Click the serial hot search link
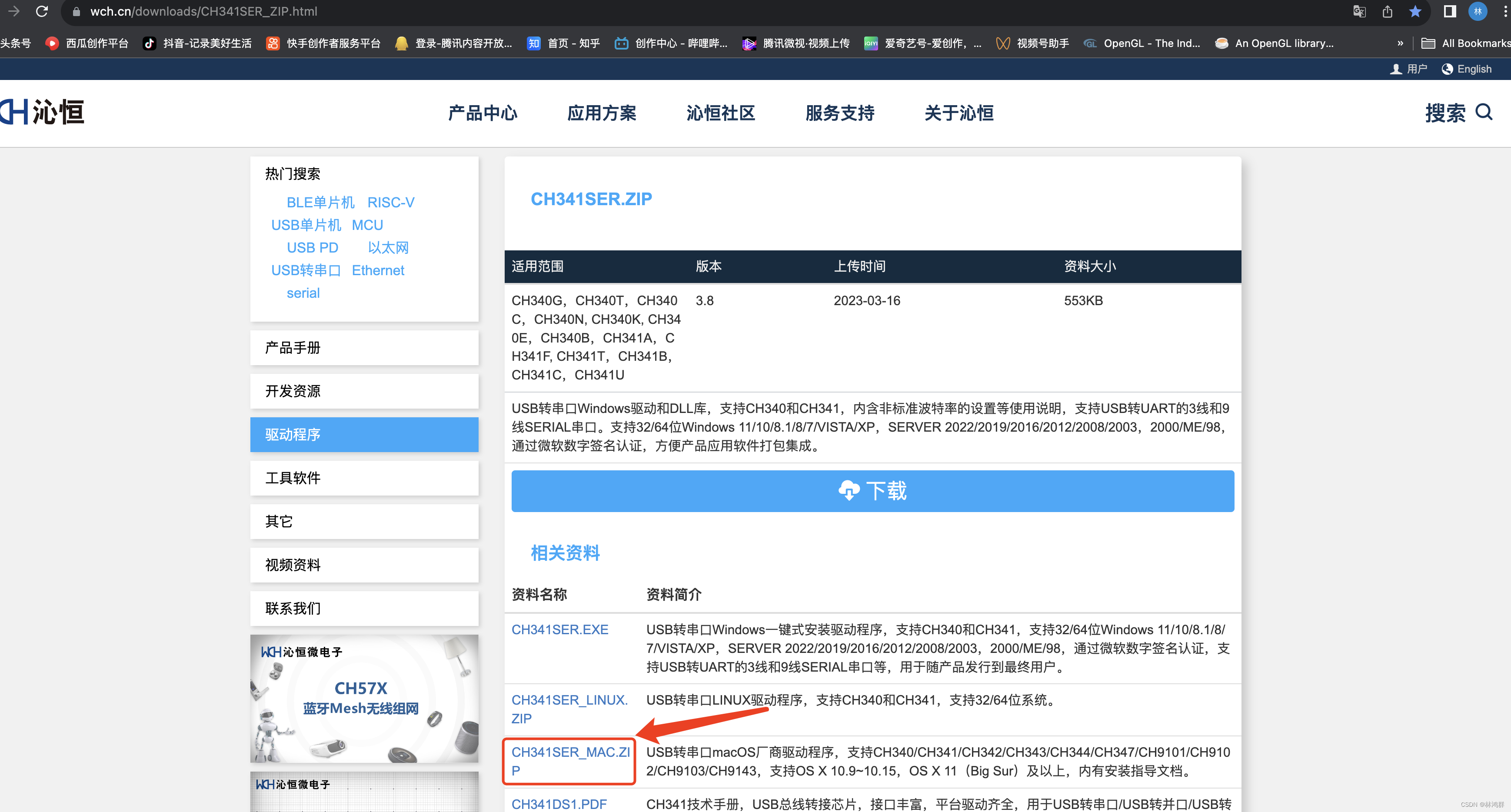The height and width of the screenshot is (812, 1511). tap(303, 293)
